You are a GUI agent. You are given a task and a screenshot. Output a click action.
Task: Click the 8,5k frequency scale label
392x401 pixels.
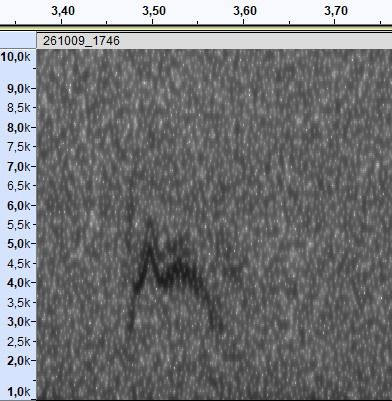[19, 108]
